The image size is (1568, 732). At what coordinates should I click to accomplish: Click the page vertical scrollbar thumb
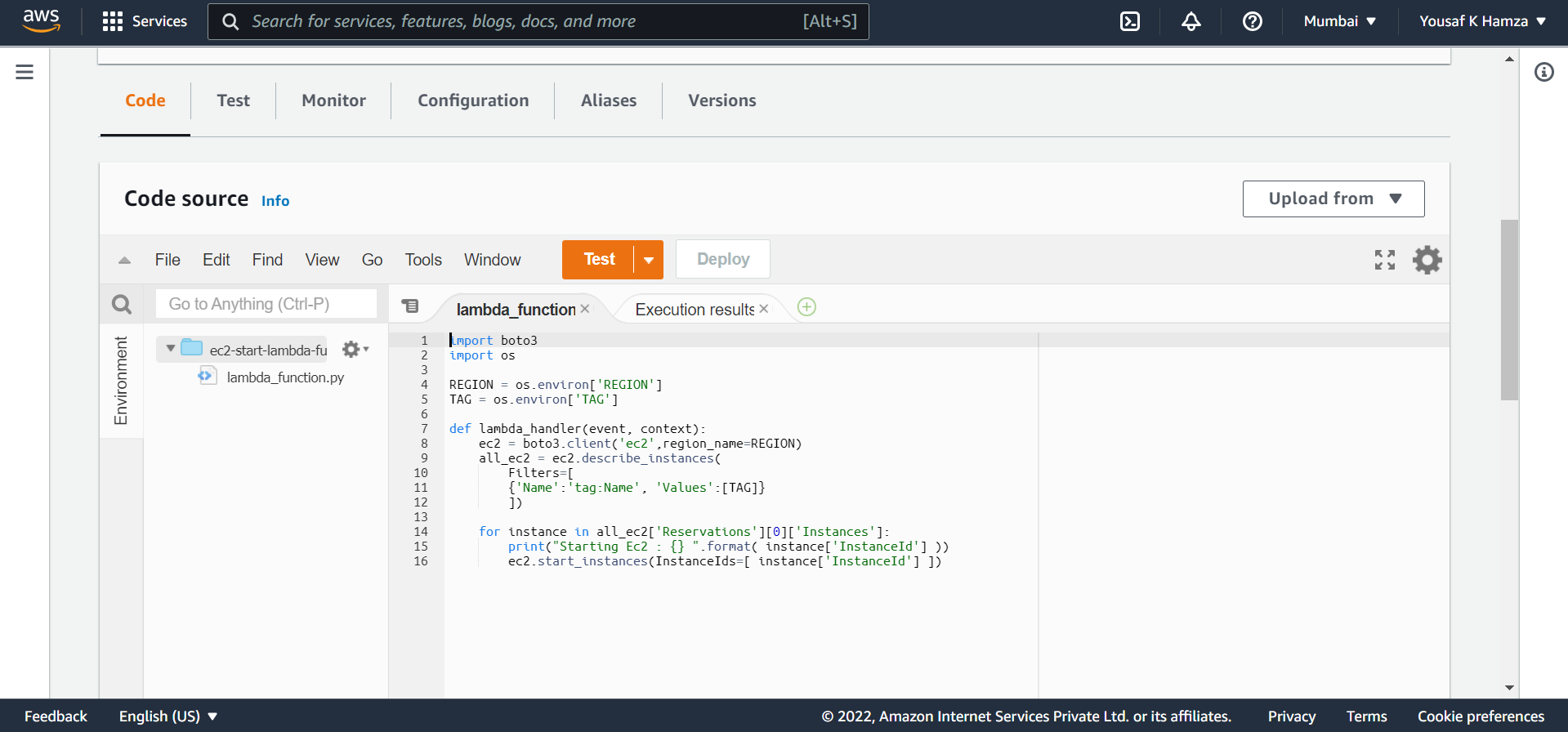pyautogui.click(x=1509, y=310)
